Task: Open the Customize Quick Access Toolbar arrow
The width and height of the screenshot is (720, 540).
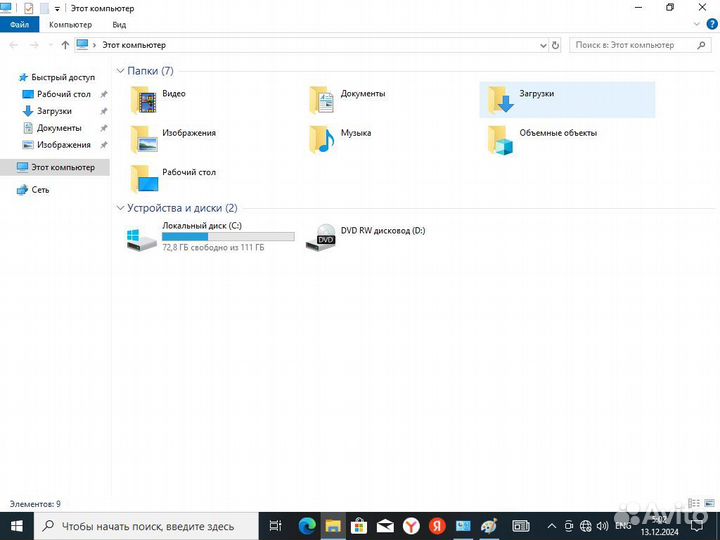Action: click(x=57, y=9)
